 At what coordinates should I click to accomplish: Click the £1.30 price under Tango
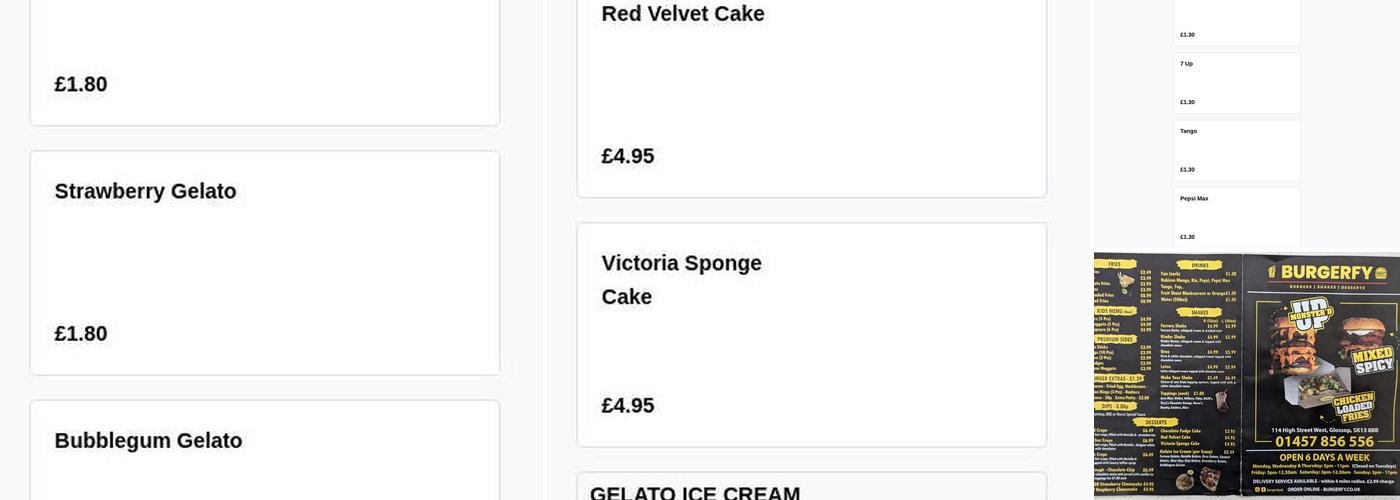tap(1187, 169)
